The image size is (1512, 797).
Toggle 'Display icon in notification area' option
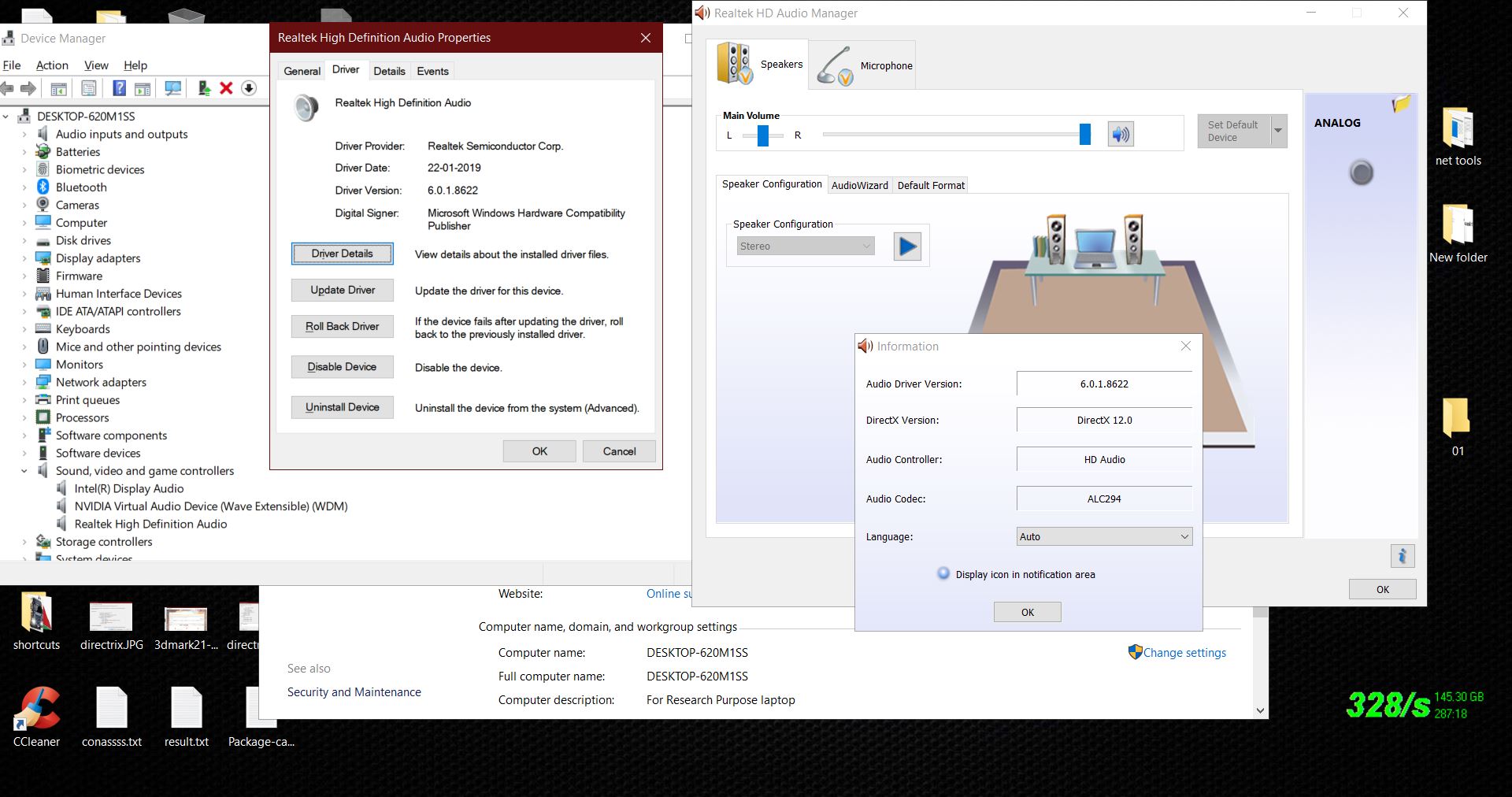[943, 574]
